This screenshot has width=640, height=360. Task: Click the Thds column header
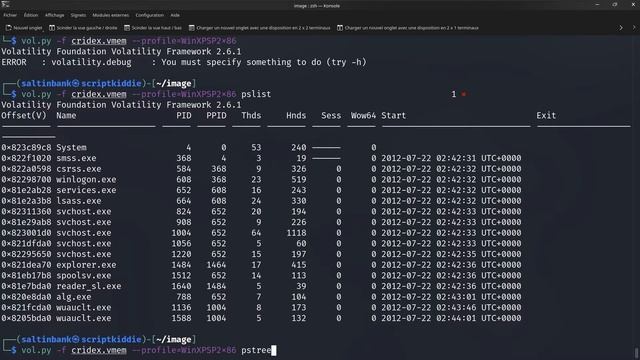tap(251, 116)
